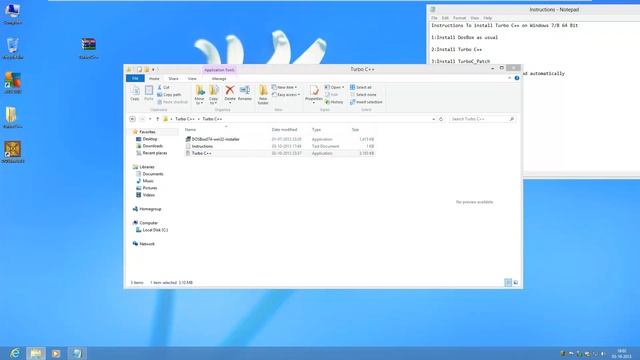
Task: Select Network in the navigation pane
Action: point(144,244)
